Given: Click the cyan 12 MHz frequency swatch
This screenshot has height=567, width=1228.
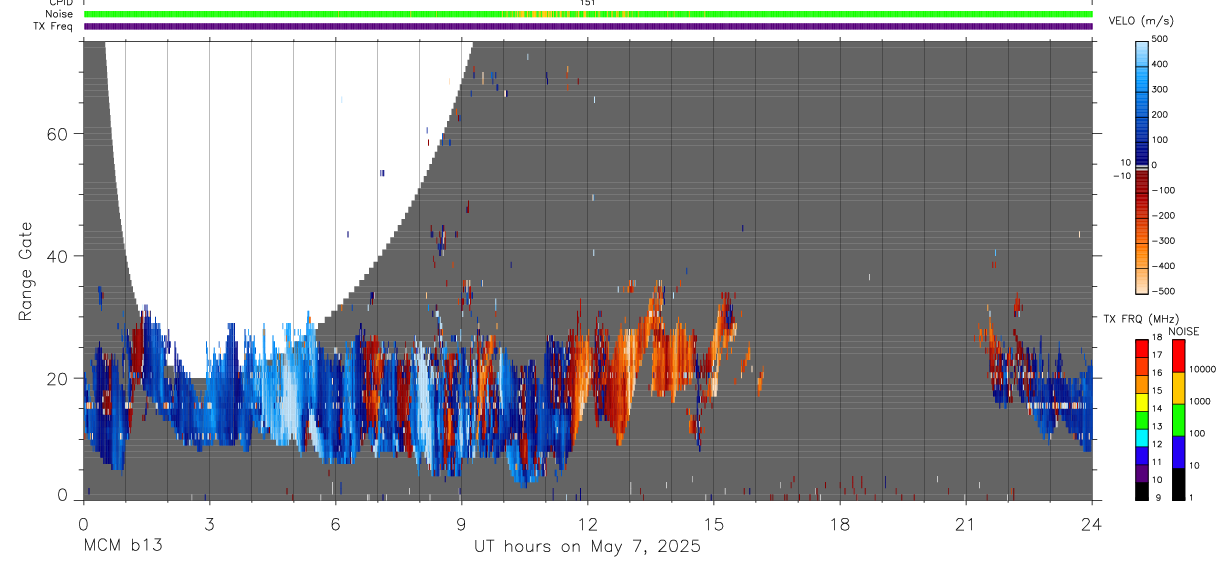Looking at the screenshot, I should 1142,440.
